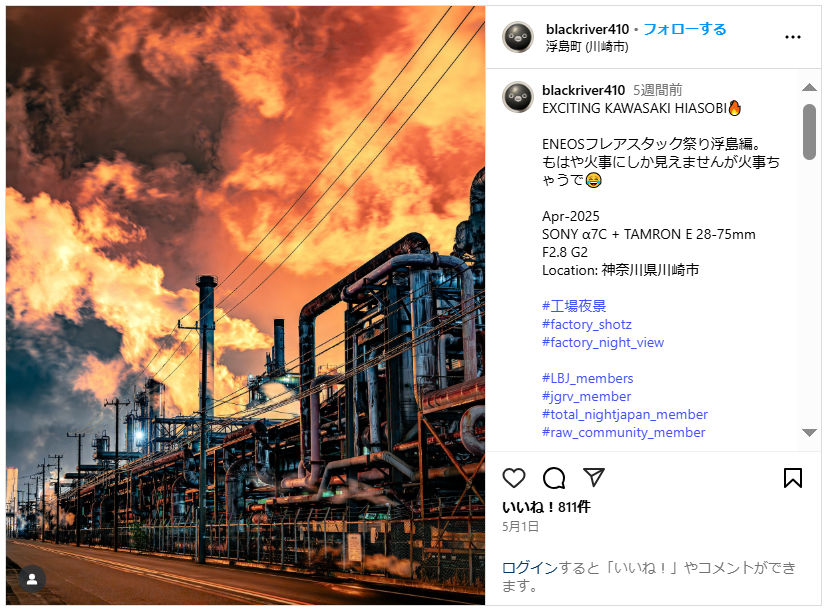The height and width of the screenshot is (611, 828).
Task: Open comments via speech bubble icon
Action: pyautogui.click(x=554, y=478)
